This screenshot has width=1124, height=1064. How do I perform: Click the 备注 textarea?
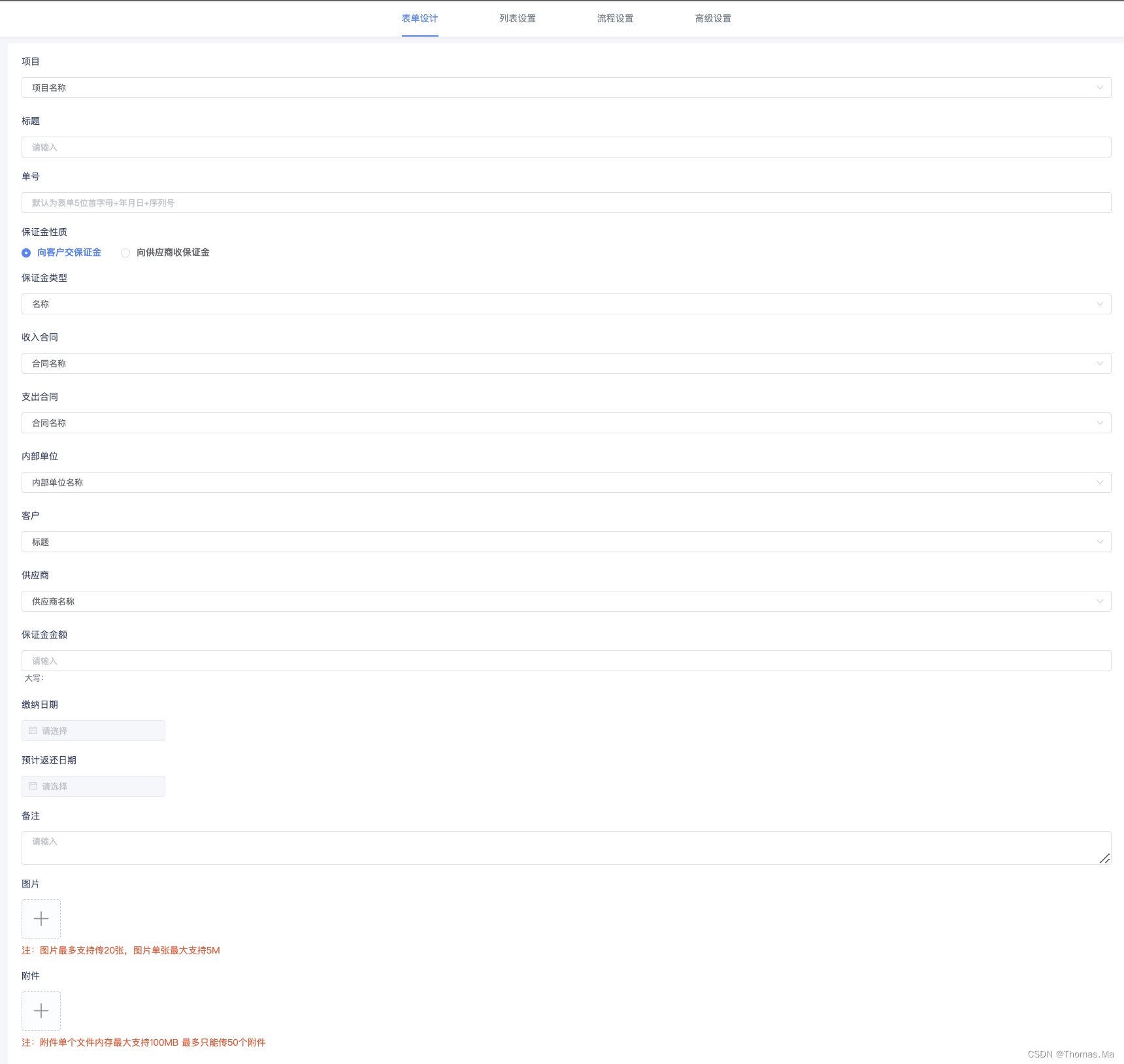click(566, 848)
